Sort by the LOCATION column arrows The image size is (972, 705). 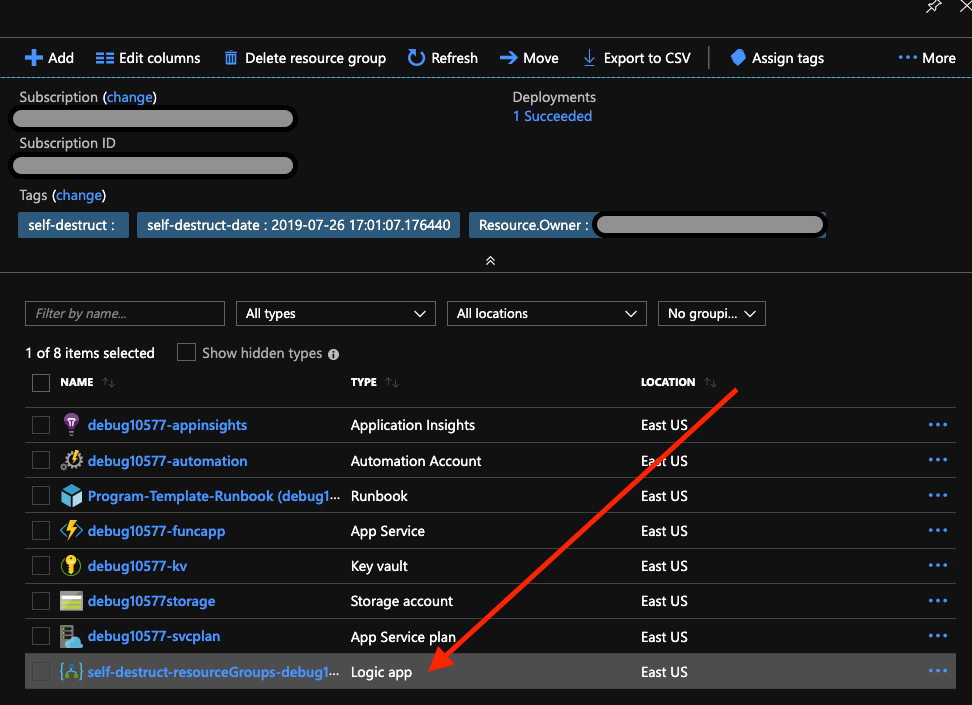coord(710,383)
